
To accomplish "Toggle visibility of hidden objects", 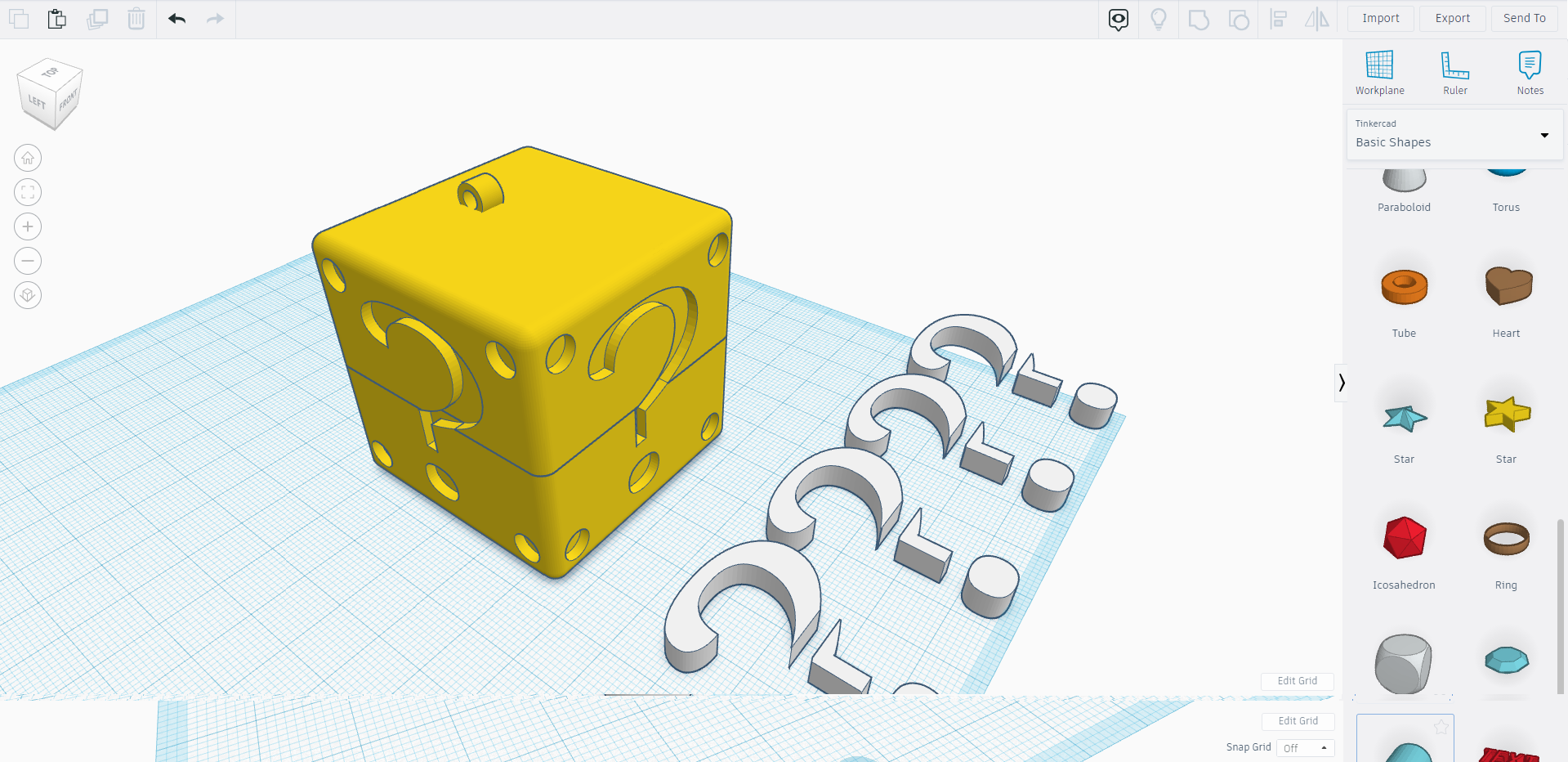I will click(x=1117, y=18).
